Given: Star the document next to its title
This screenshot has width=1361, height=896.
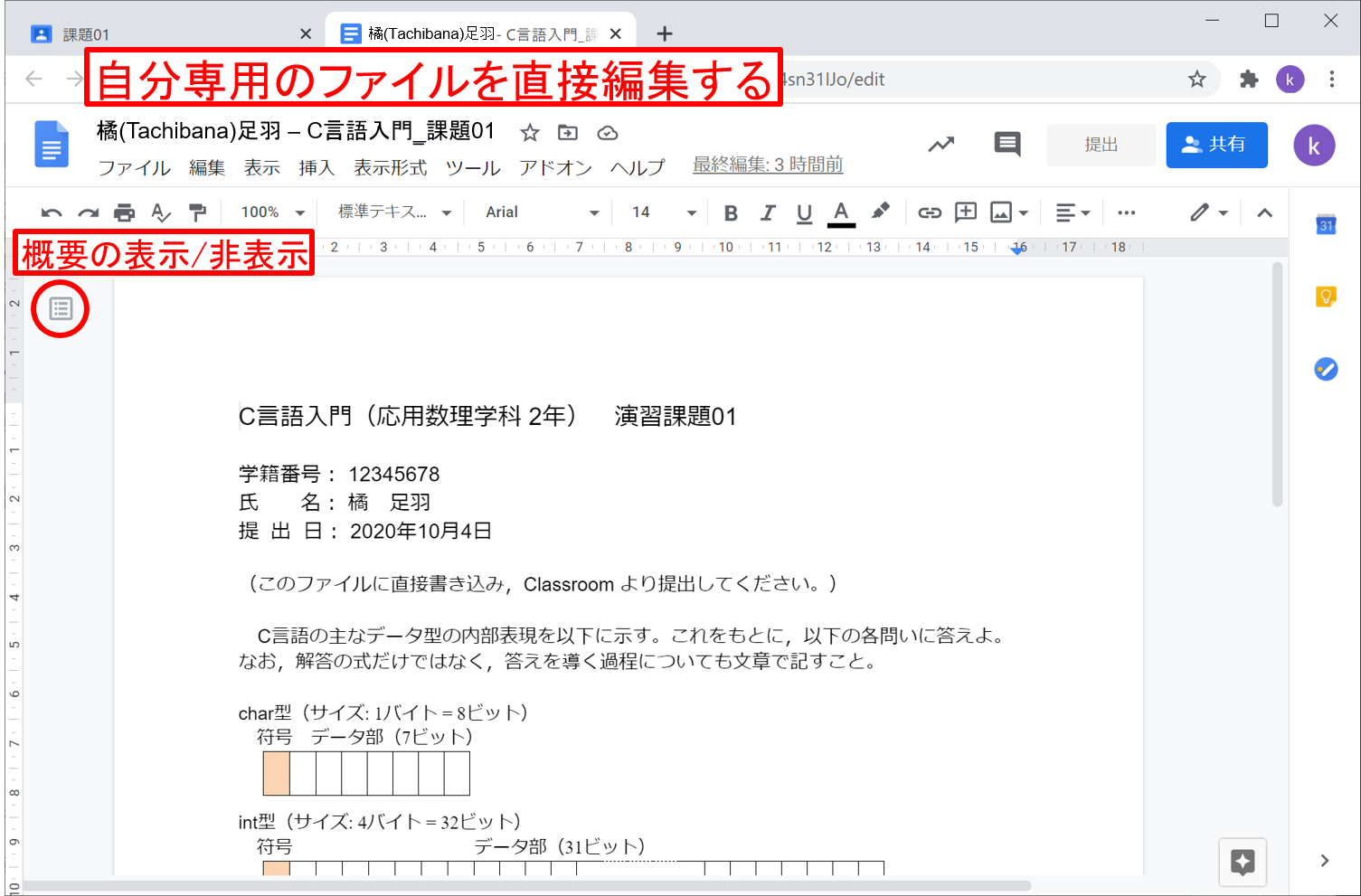Looking at the screenshot, I should point(530,133).
